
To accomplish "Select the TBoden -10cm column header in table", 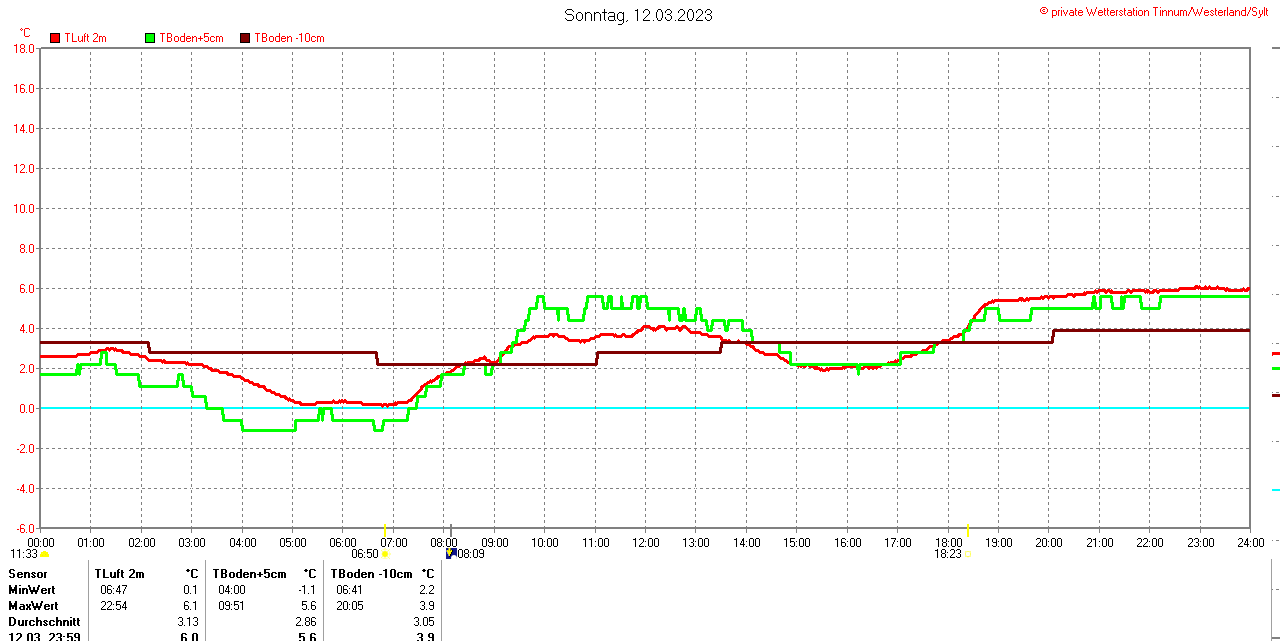I will tap(371, 574).
